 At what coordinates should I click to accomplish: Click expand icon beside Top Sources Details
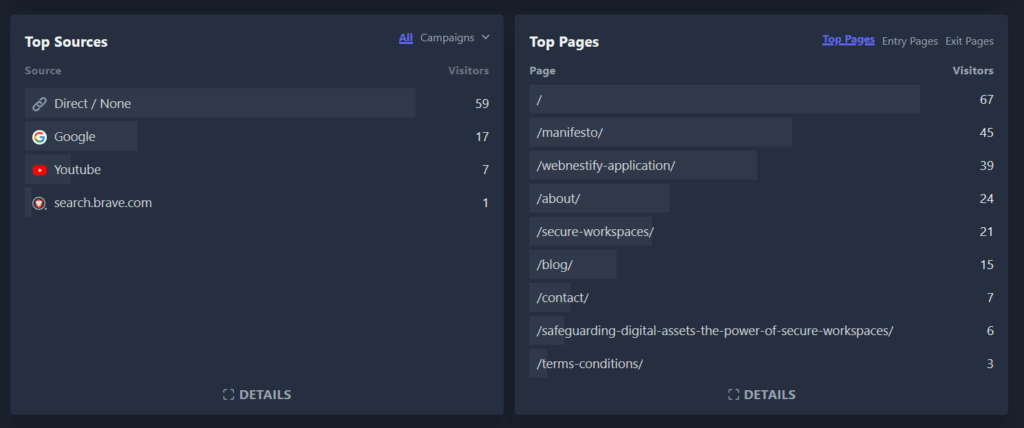pos(228,395)
